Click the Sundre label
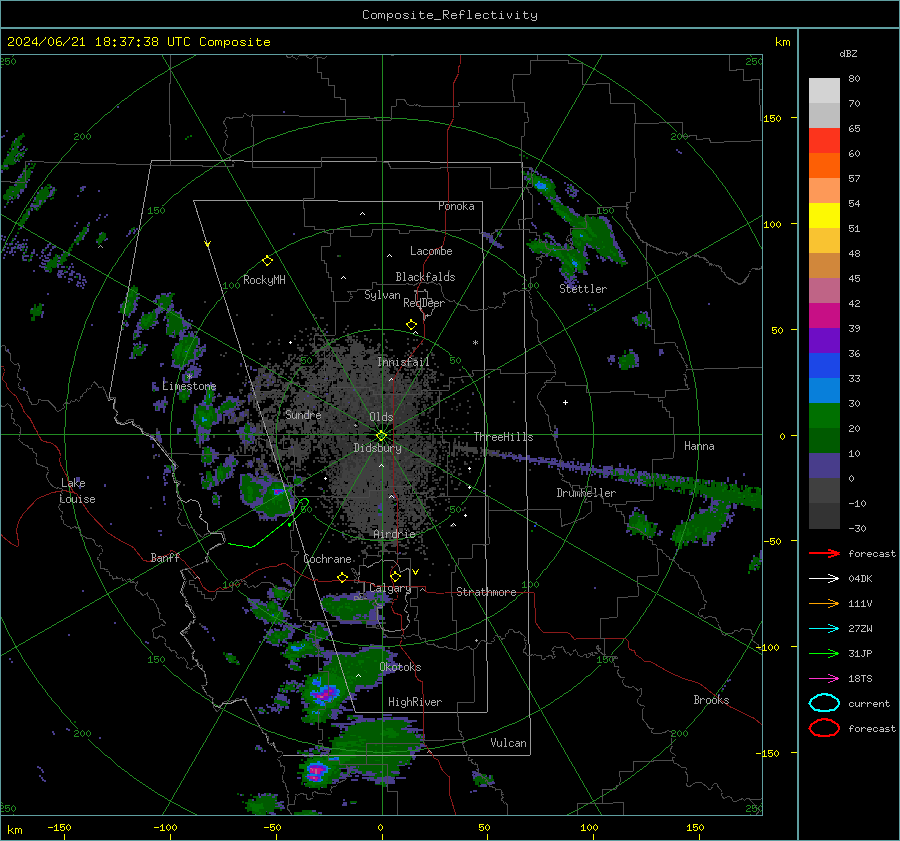The image size is (900, 841). pyautogui.click(x=303, y=415)
